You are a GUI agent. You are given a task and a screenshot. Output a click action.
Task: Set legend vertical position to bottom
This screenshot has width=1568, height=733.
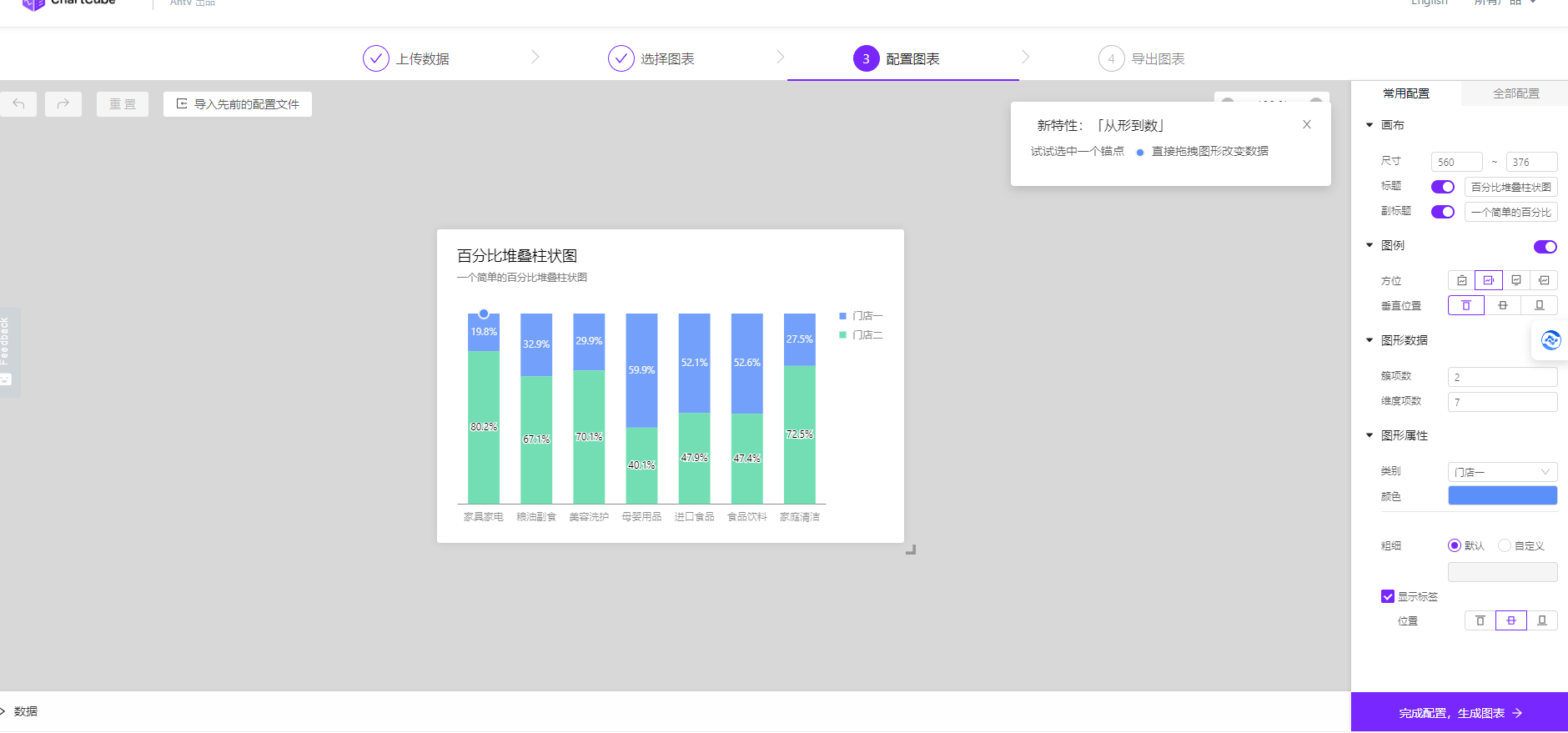(x=1539, y=306)
